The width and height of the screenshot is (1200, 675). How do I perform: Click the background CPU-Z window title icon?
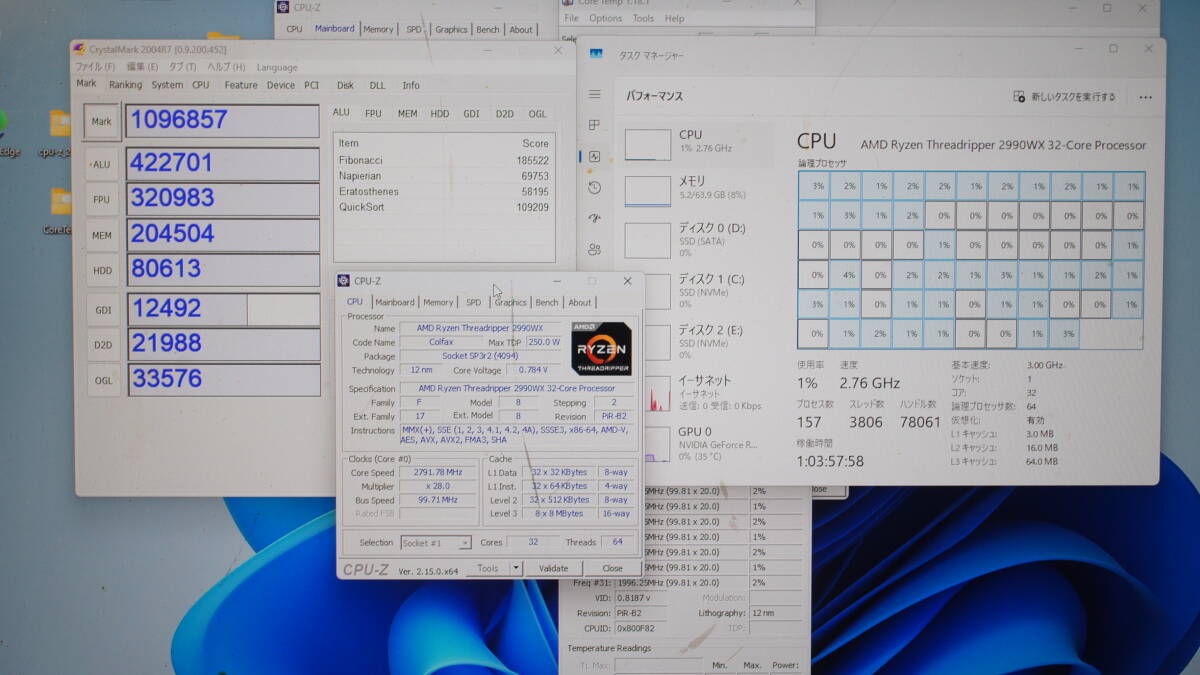click(x=284, y=7)
